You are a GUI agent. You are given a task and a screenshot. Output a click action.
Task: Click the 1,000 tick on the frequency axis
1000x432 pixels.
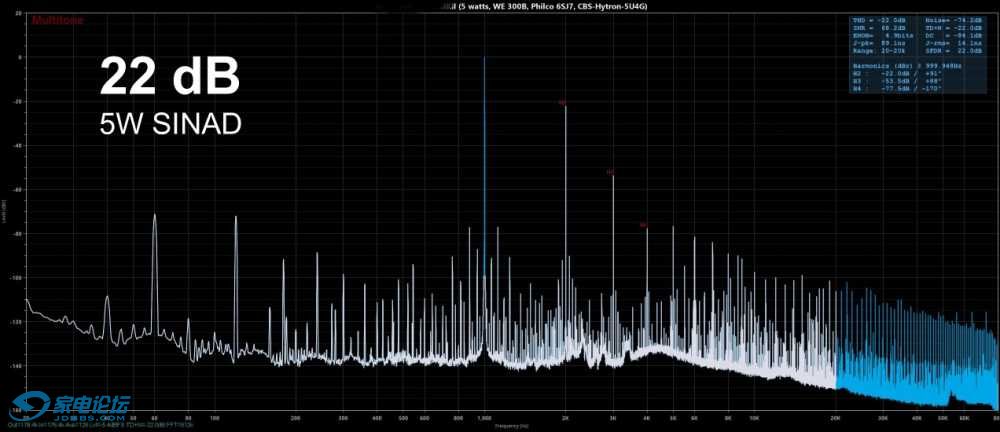point(484,415)
